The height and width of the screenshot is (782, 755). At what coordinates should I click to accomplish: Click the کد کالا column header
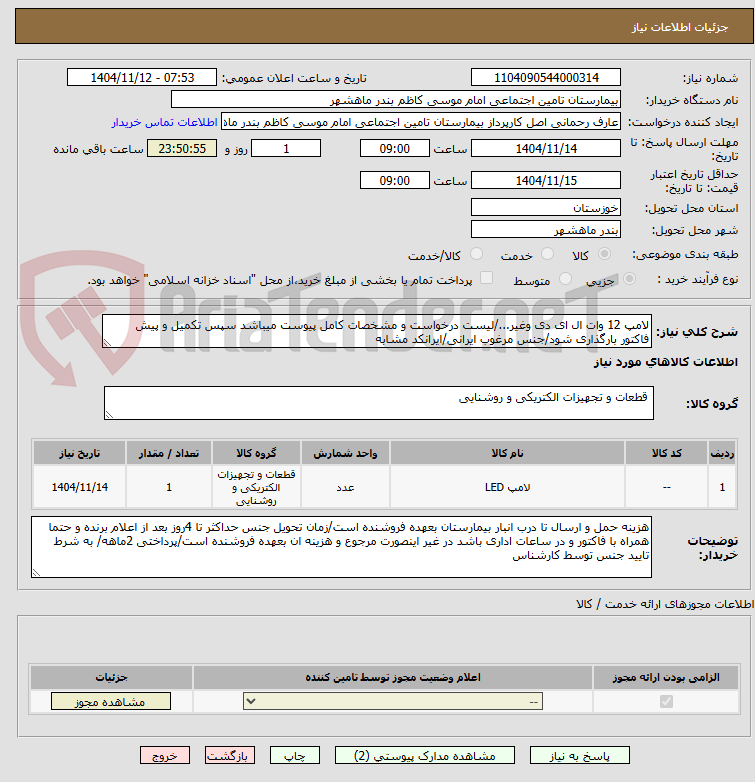tap(666, 453)
